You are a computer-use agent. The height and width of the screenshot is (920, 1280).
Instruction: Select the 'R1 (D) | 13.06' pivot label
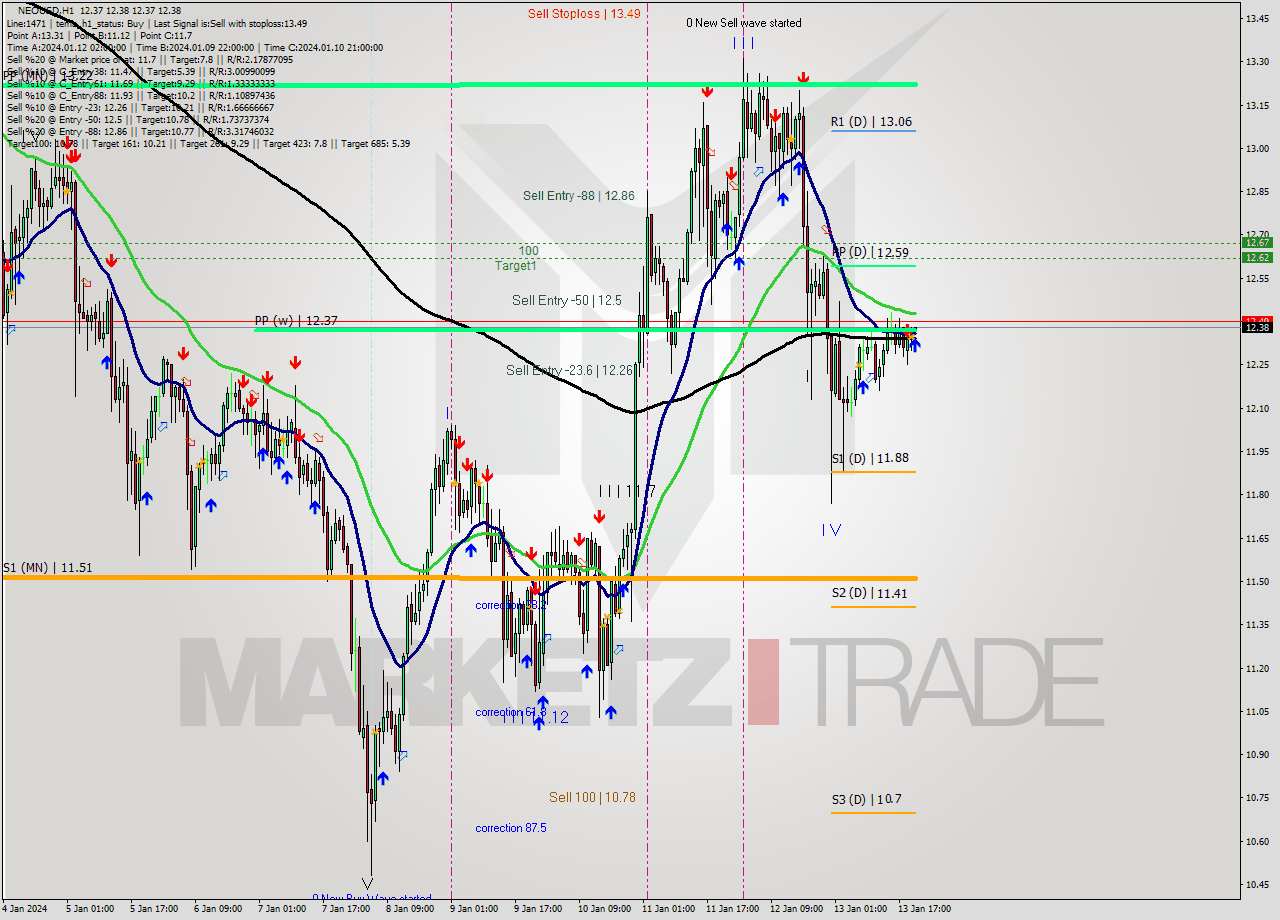[x=871, y=122]
